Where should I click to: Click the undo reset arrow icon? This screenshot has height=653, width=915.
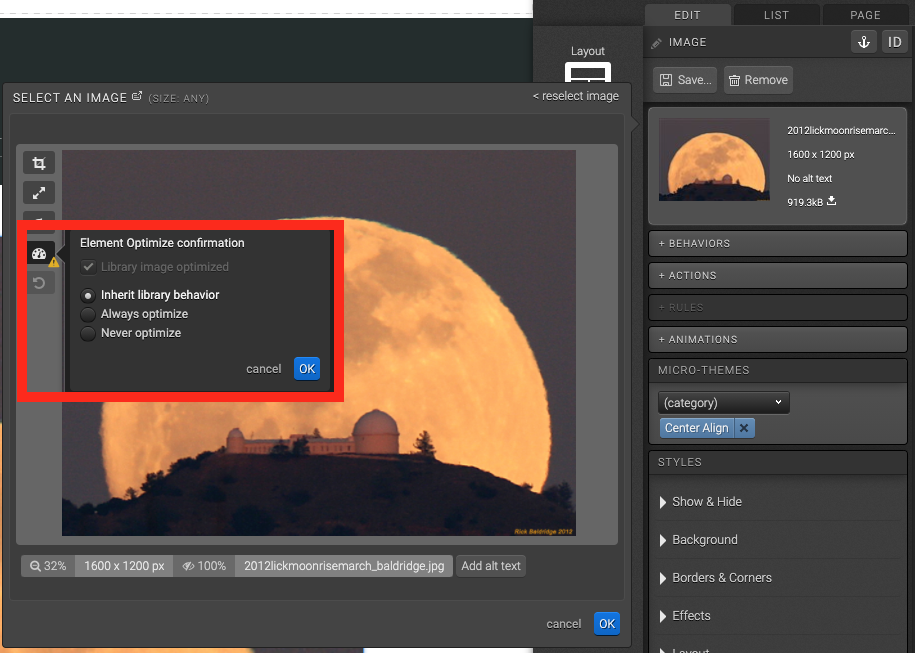click(39, 283)
